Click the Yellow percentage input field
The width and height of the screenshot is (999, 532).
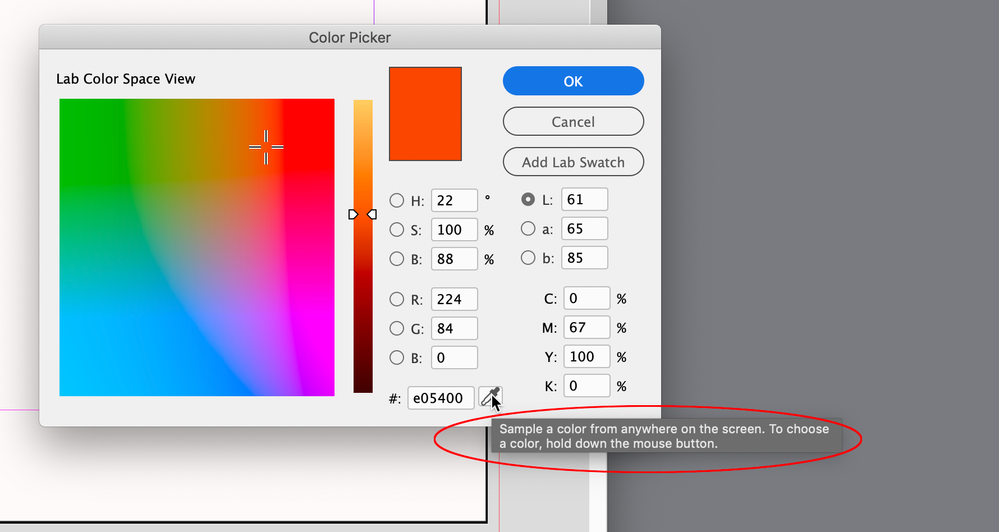585,356
